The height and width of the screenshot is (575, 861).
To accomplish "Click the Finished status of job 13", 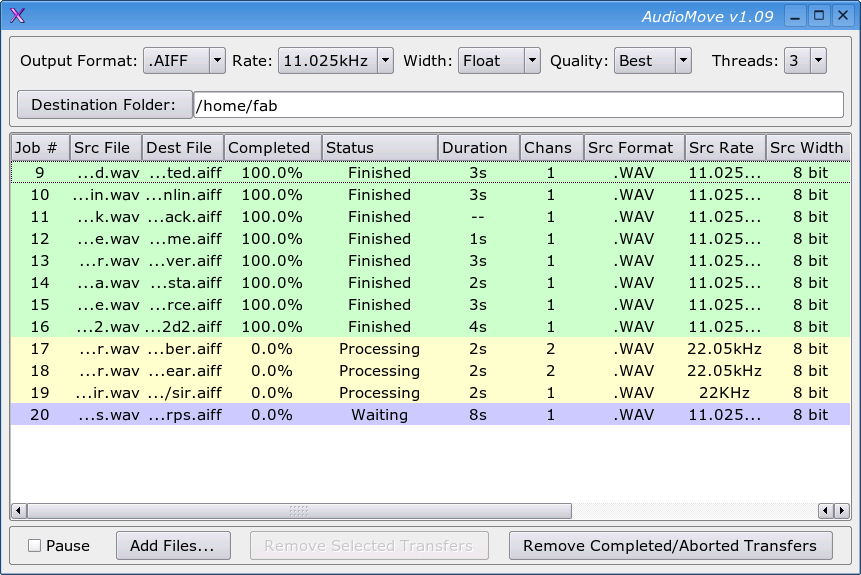I will pos(379,261).
